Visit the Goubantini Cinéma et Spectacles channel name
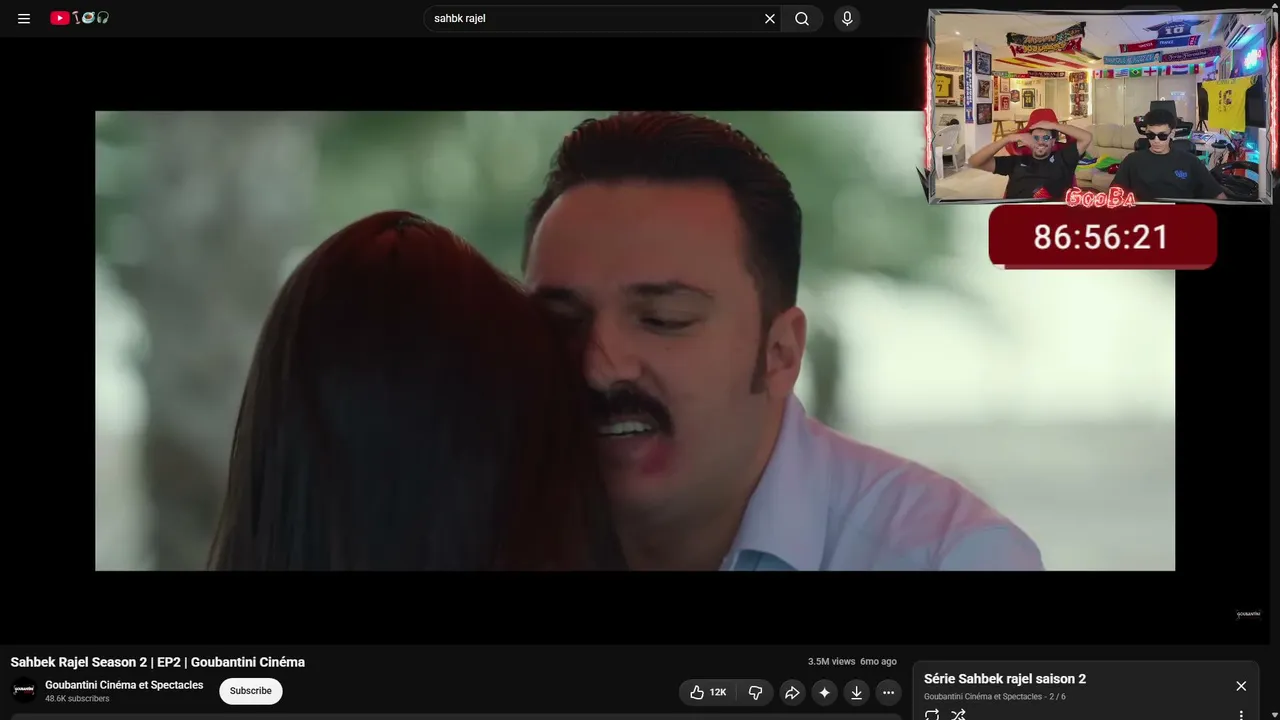The height and width of the screenshot is (720, 1280). pos(124,685)
